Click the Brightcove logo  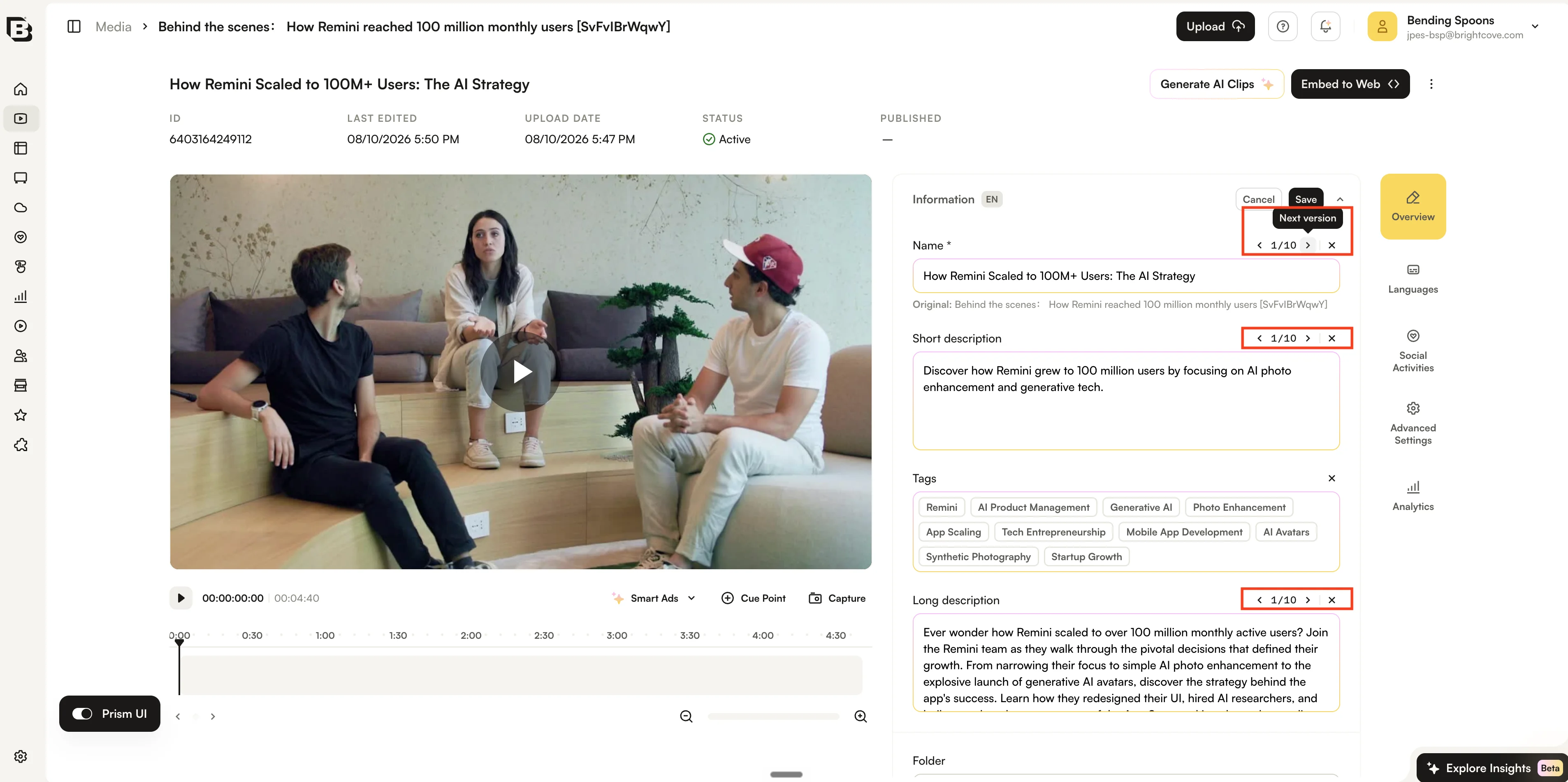(19, 29)
